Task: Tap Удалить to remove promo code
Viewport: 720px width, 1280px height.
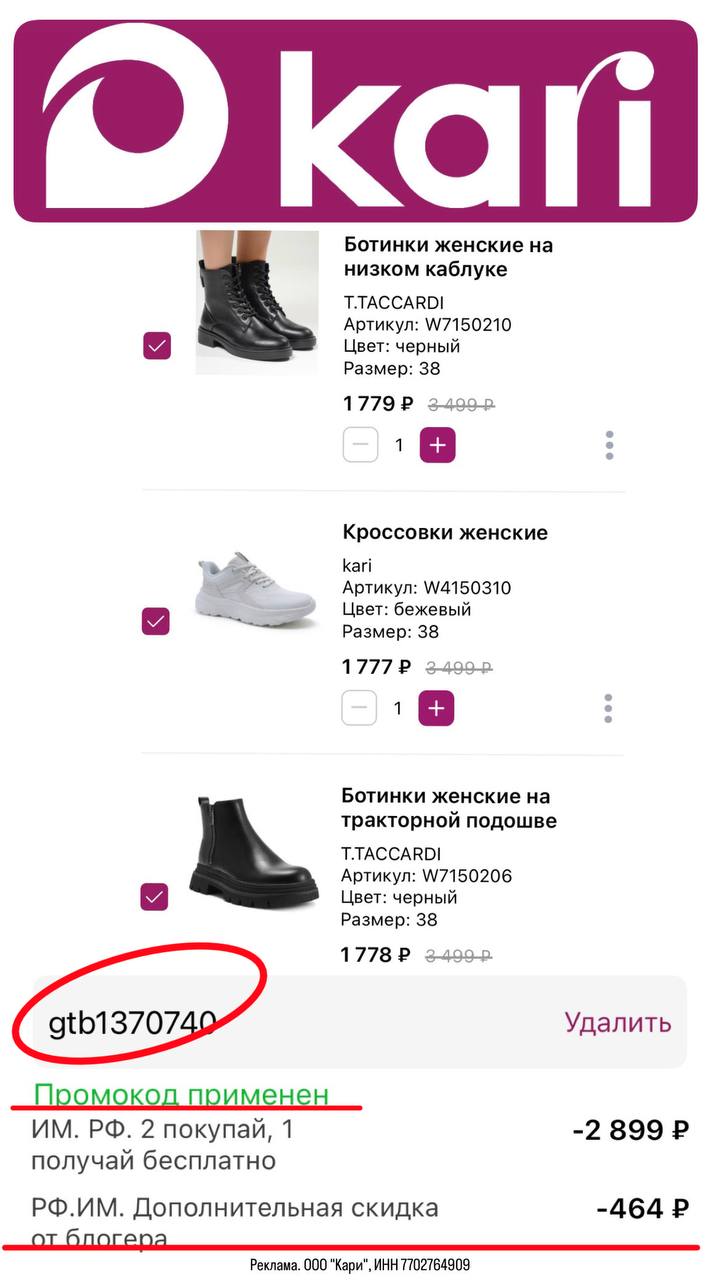Action: coord(617,1022)
